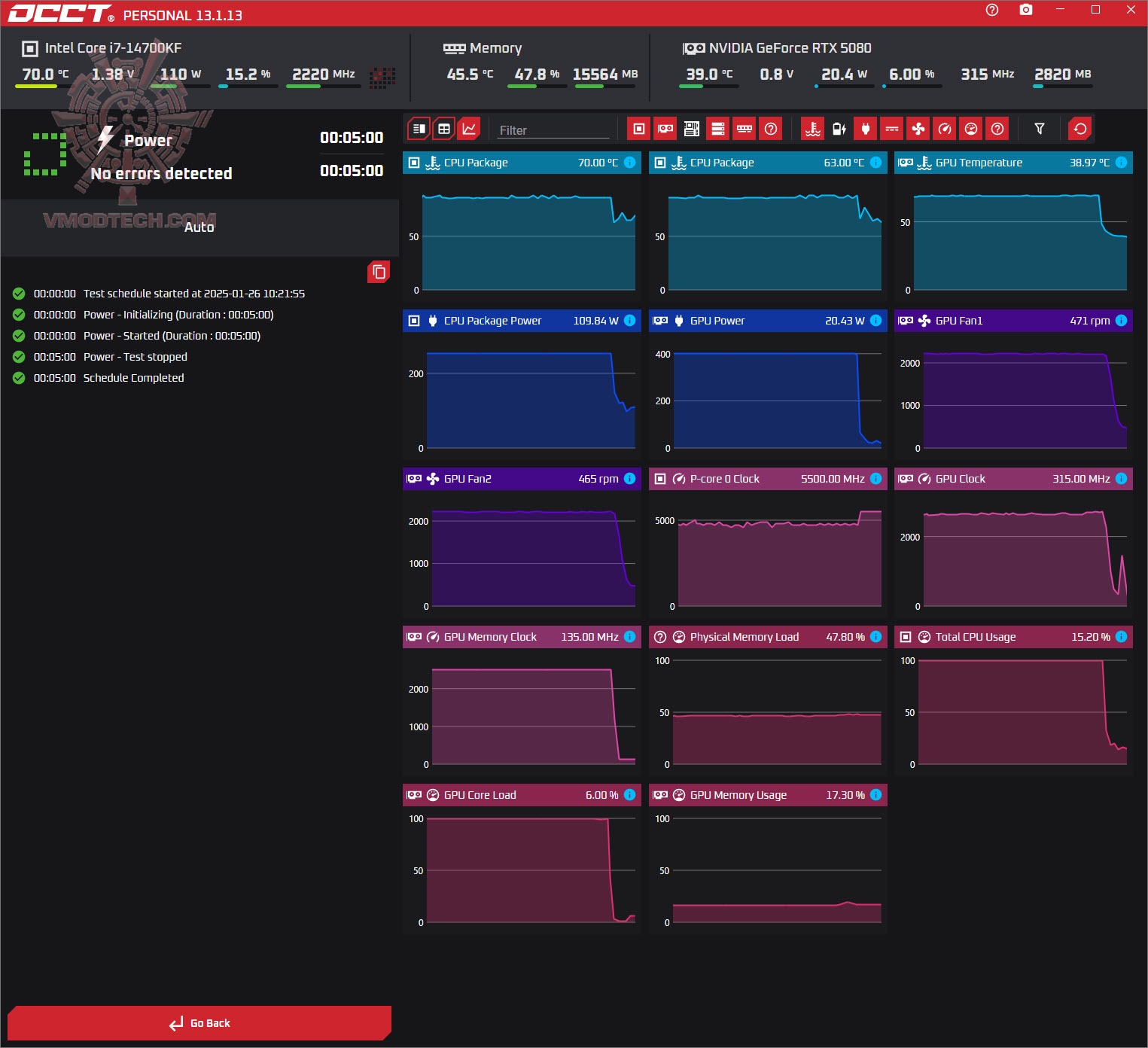Click the clock speedometer filter icon
Viewport: 1148px width, 1048px height.
click(945, 129)
